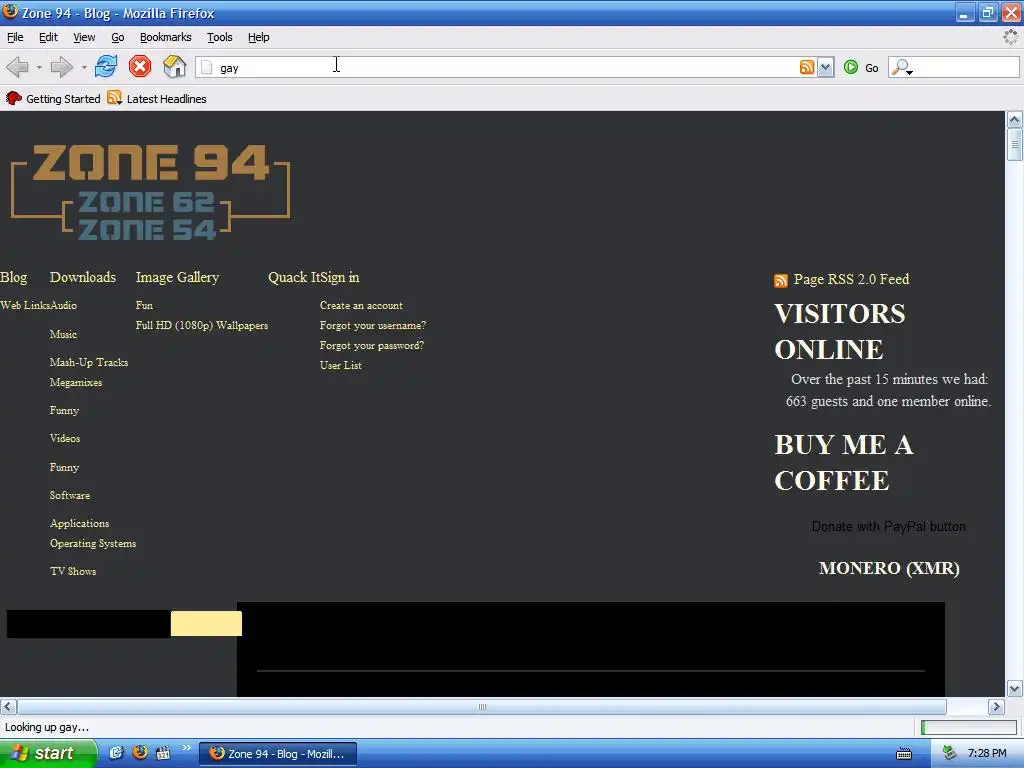Viewport: 1024px width, 768px height.
Task: Click the Page RSS 2.0 Feed orange icon
Action: (780, 281)
